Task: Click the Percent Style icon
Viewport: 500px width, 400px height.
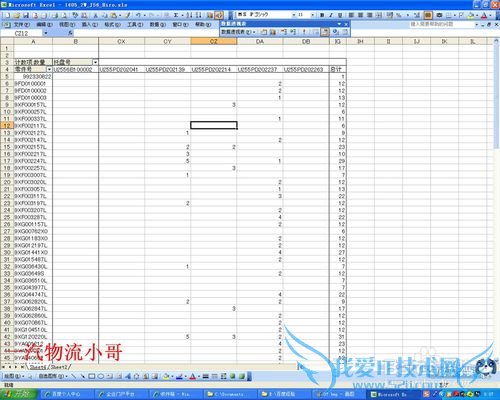Action: coord(398,15)
